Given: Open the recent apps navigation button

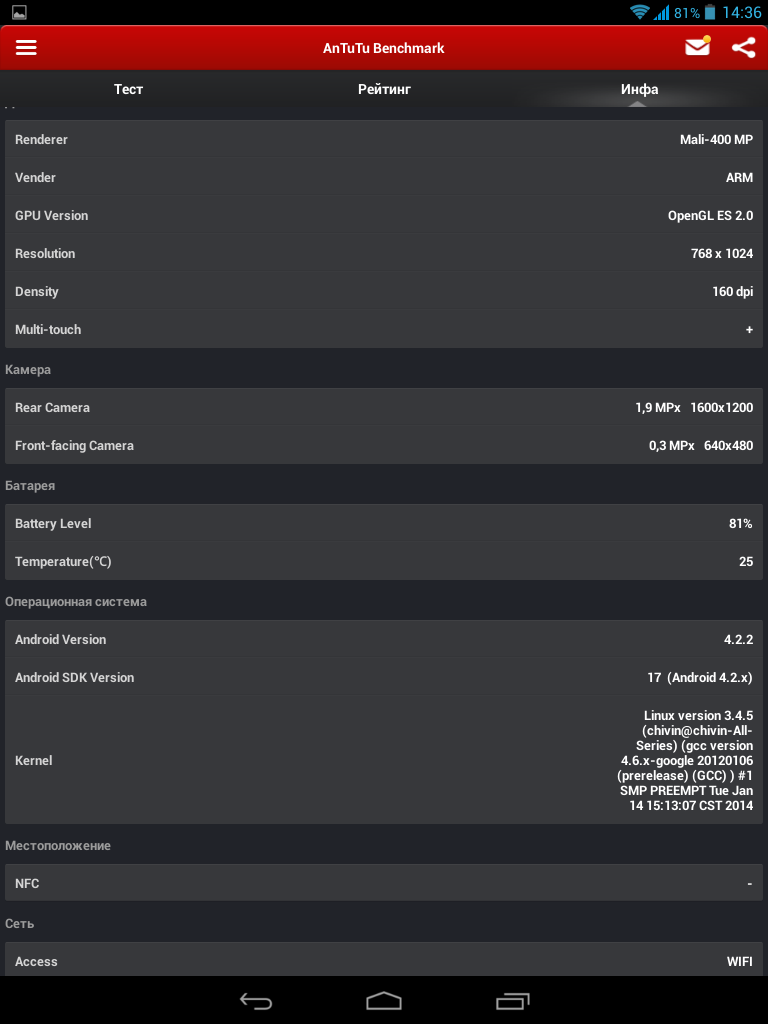Looking at the screenshot, I should [x=513, y=1000].
